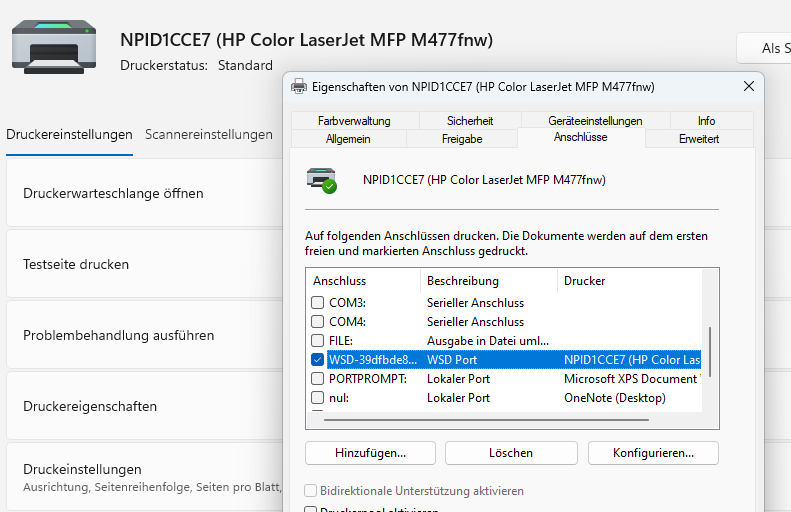
Task: Open Druckerwarteschlange öffnen in Settings
Action: tap(144, 193)
